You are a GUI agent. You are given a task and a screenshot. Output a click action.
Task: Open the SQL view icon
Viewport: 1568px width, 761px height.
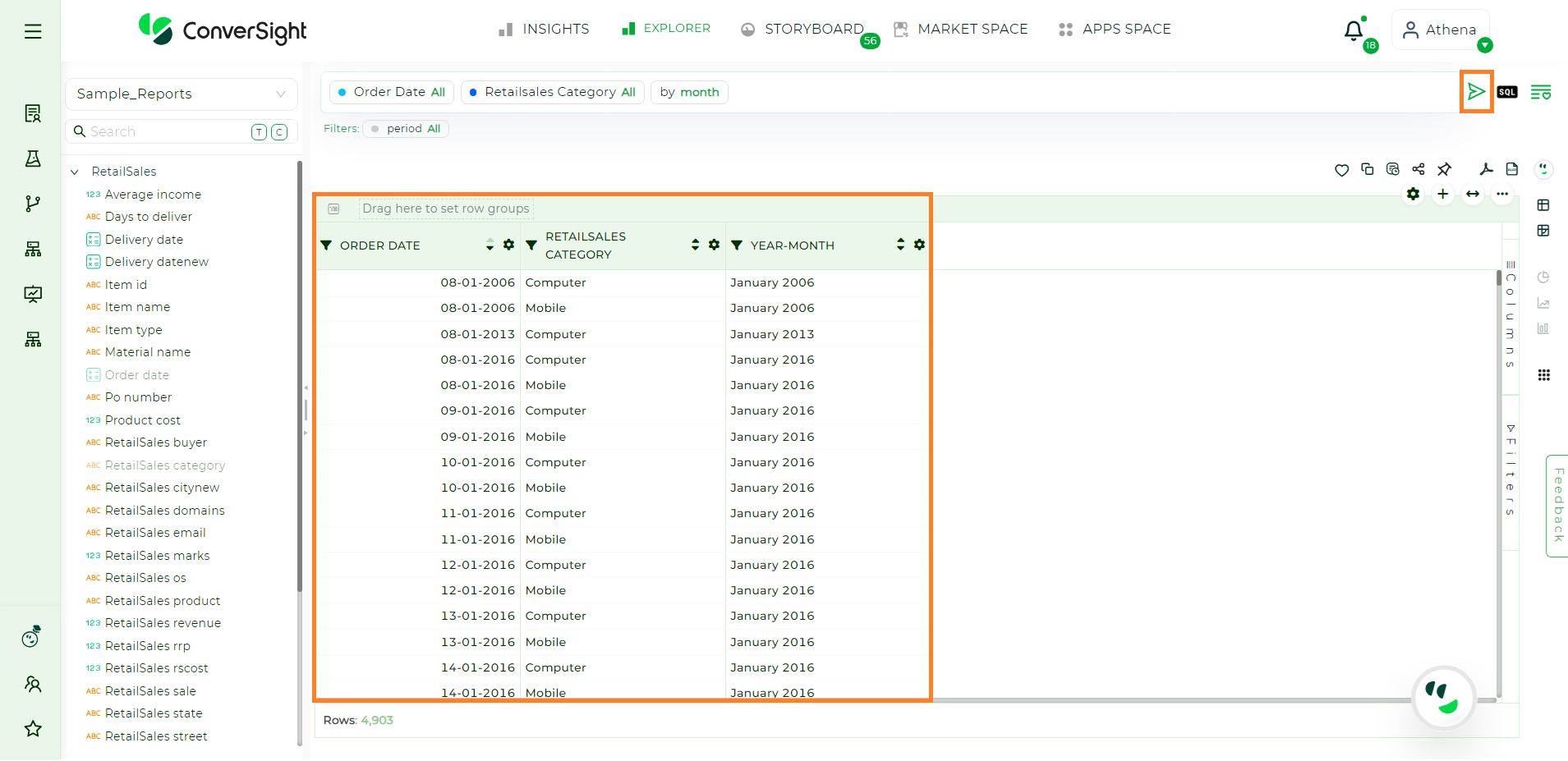(1507, 92)
